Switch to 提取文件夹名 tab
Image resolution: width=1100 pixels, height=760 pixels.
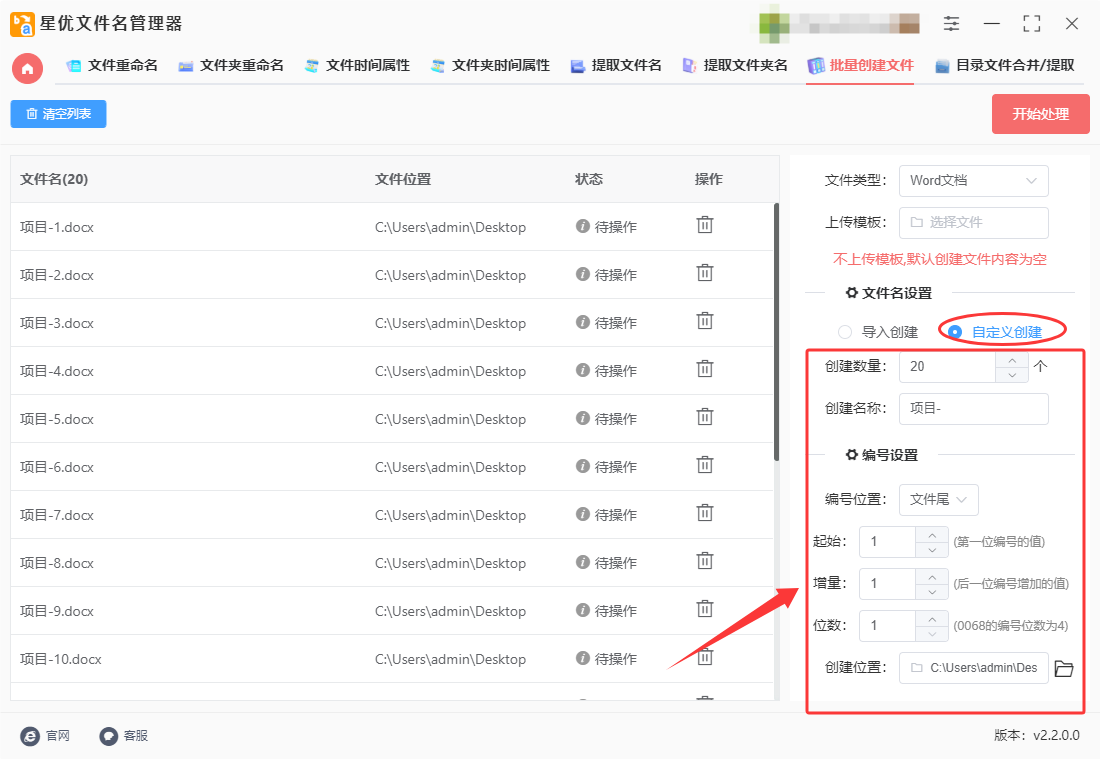pyautogui.click(x=735, y=66)
